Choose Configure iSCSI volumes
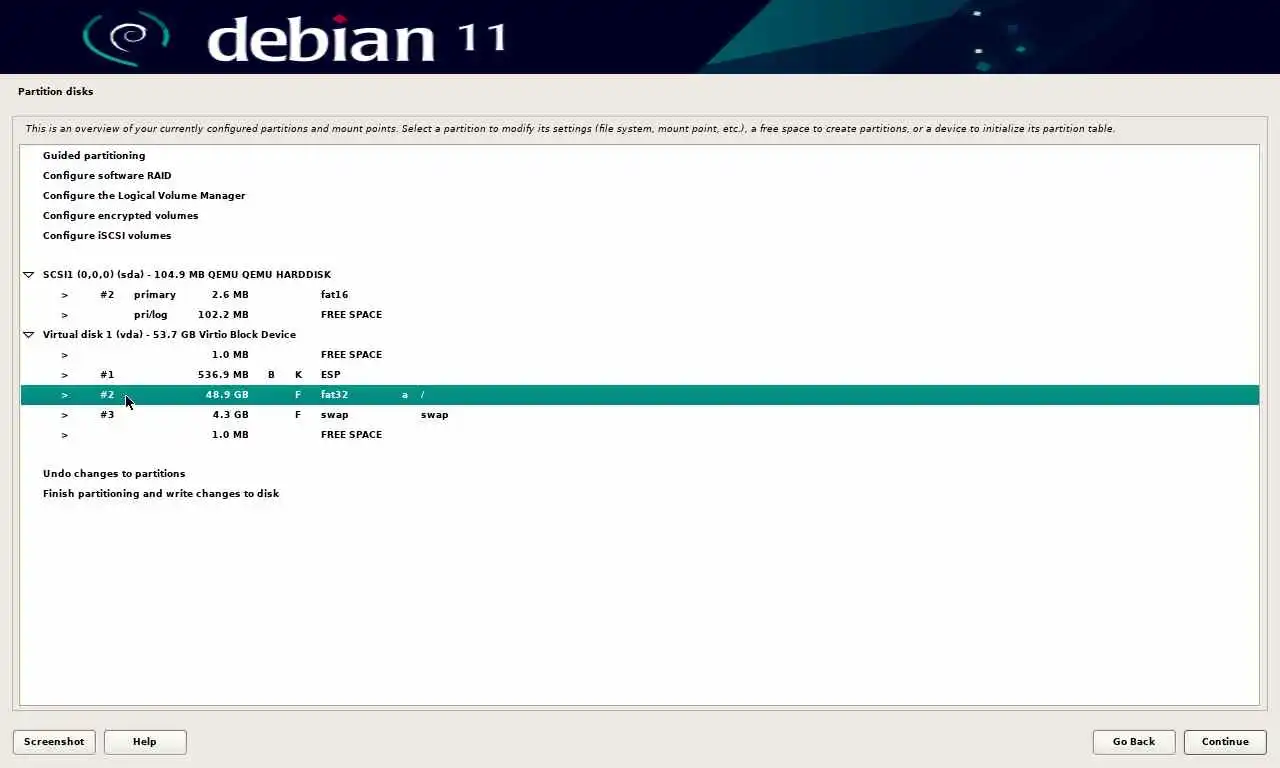The height and width of the screenshot is (768, 1280). pyautogui.click(x=640, y=235)
